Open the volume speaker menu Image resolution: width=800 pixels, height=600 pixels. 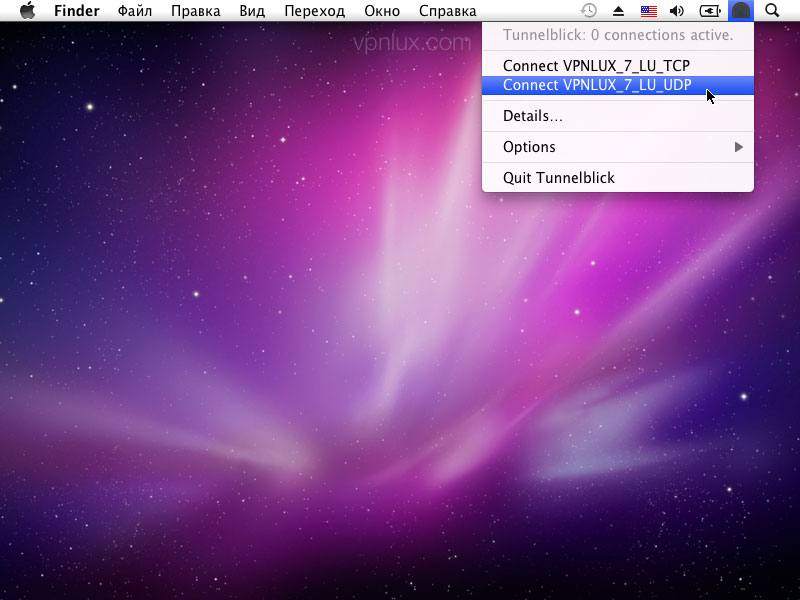point(677,11)
